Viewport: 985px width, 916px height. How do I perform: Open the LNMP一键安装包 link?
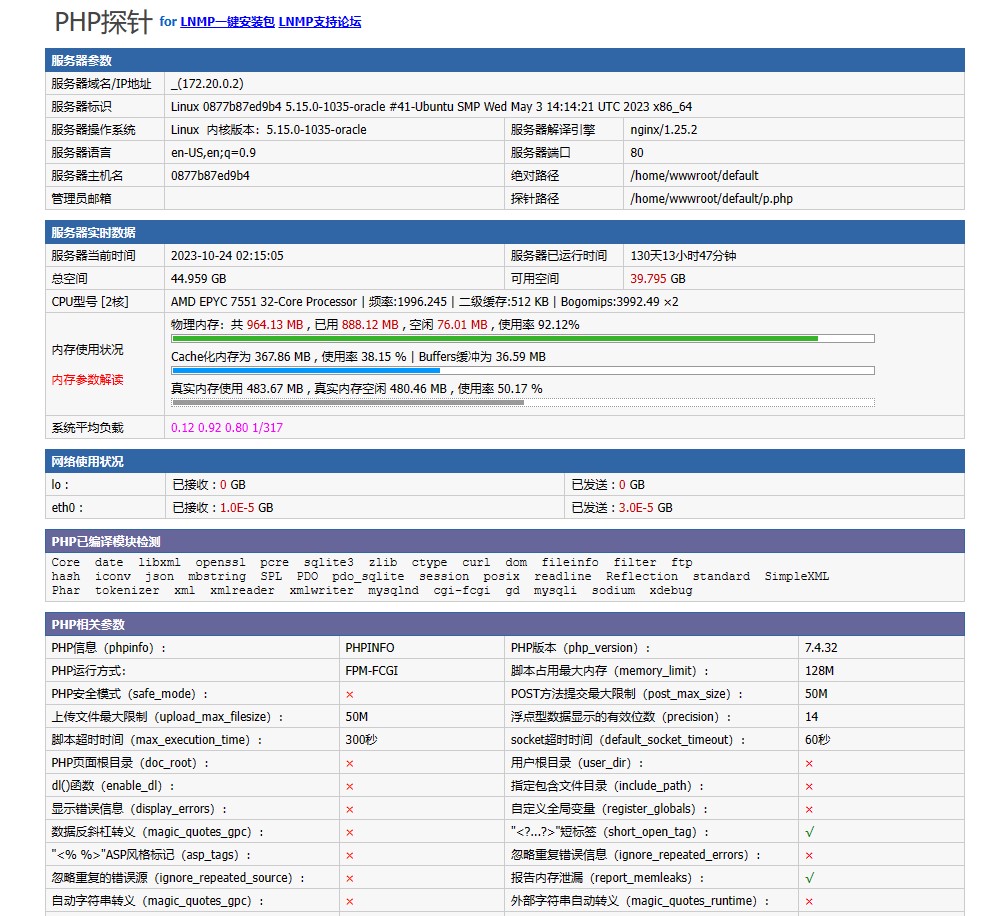(x=227, y=21)
